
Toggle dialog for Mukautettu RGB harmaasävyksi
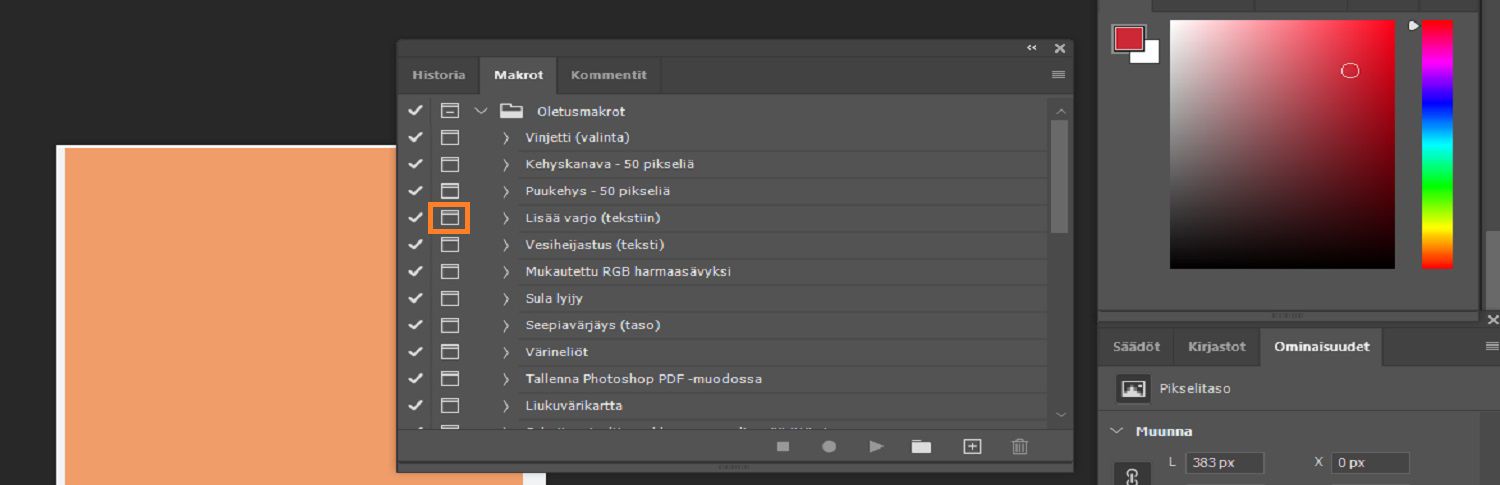tap(450, 272)
